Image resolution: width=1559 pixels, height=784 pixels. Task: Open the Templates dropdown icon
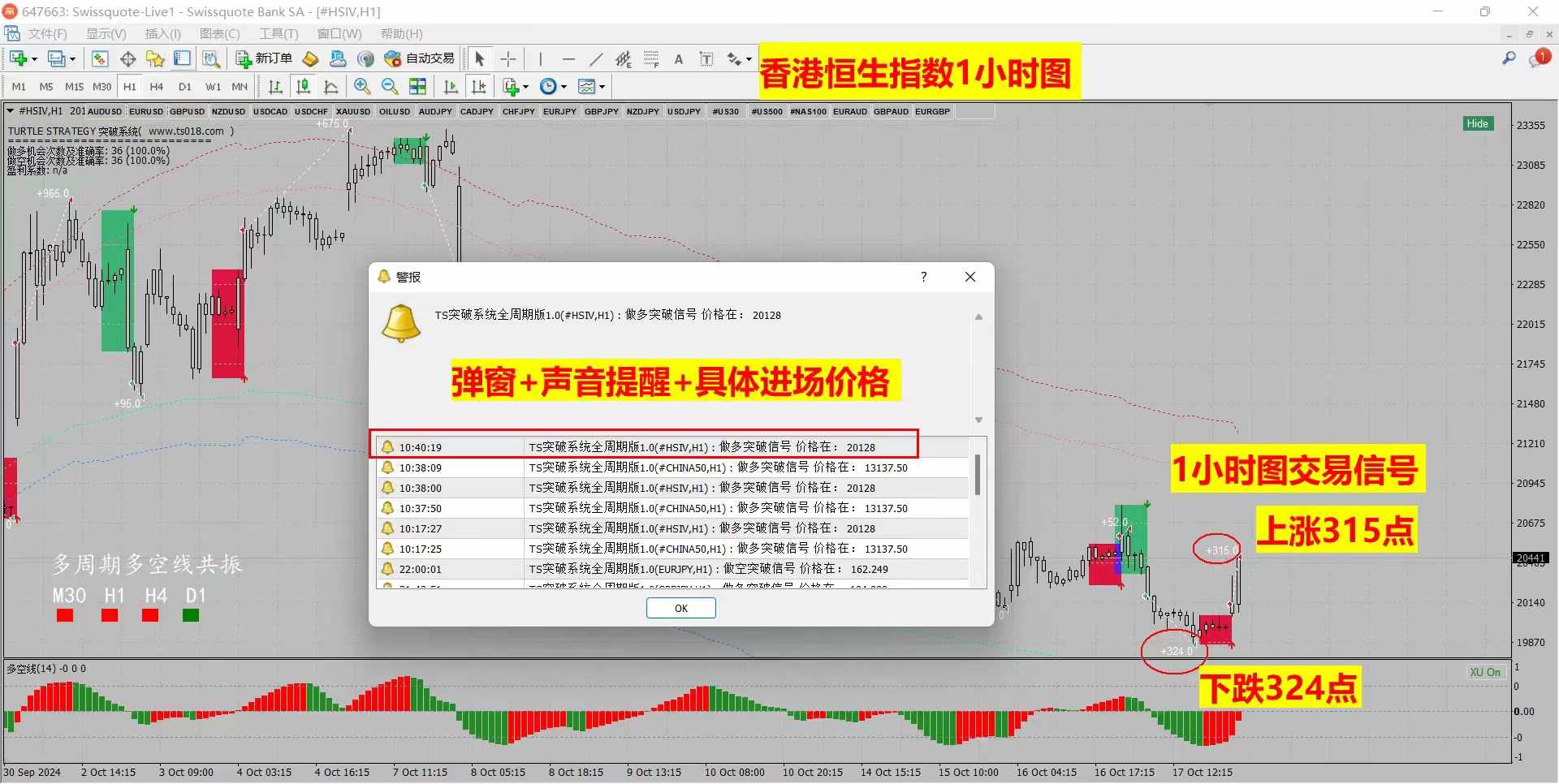tap(591, 86)
